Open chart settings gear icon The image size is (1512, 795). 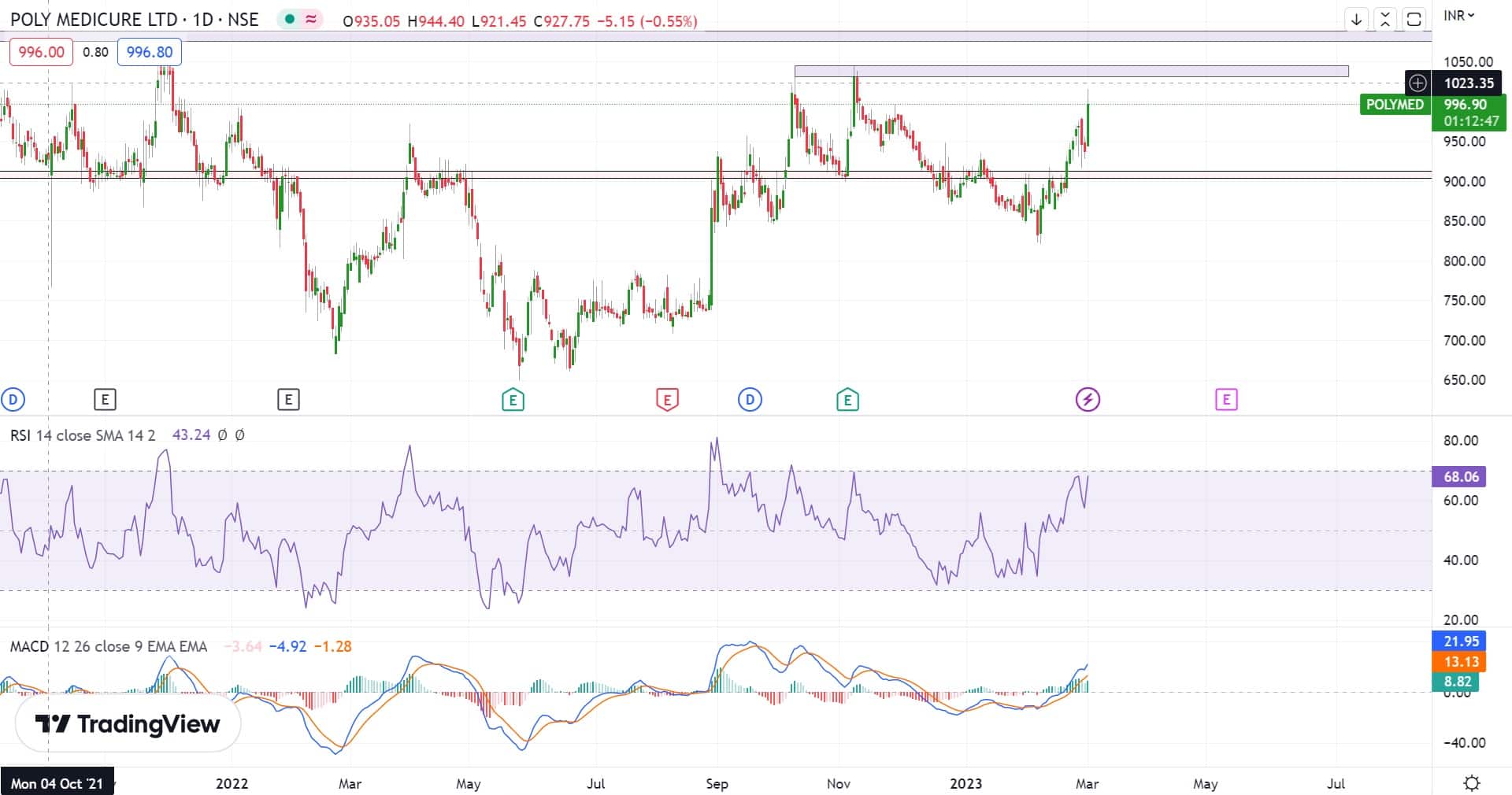(1471, 783)
